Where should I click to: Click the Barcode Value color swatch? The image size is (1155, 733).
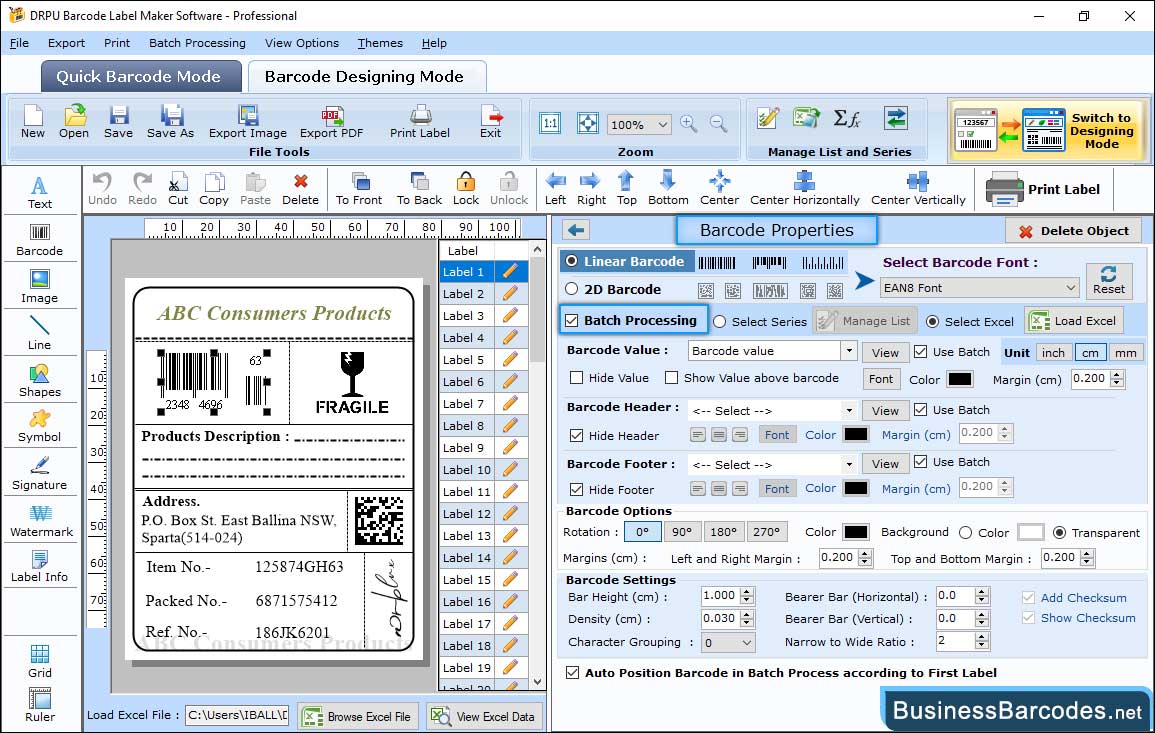(x=959, y=379)
